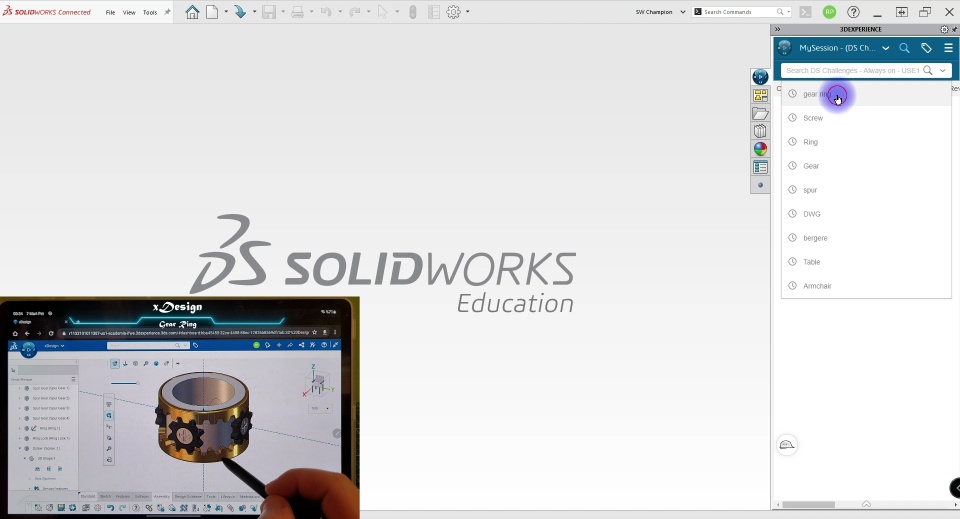Open the View menu

pos(129,12)
